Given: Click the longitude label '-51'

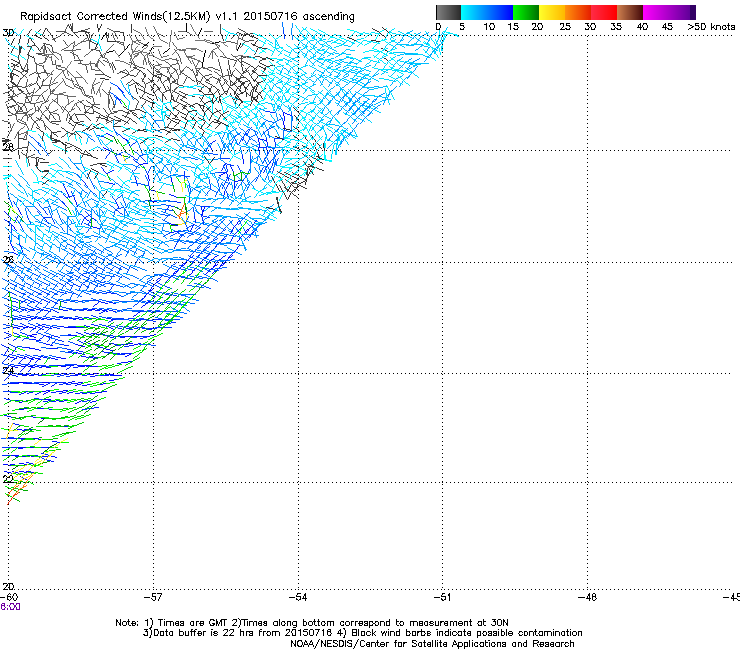Looking at the screenshot, I should pos(442,597).
